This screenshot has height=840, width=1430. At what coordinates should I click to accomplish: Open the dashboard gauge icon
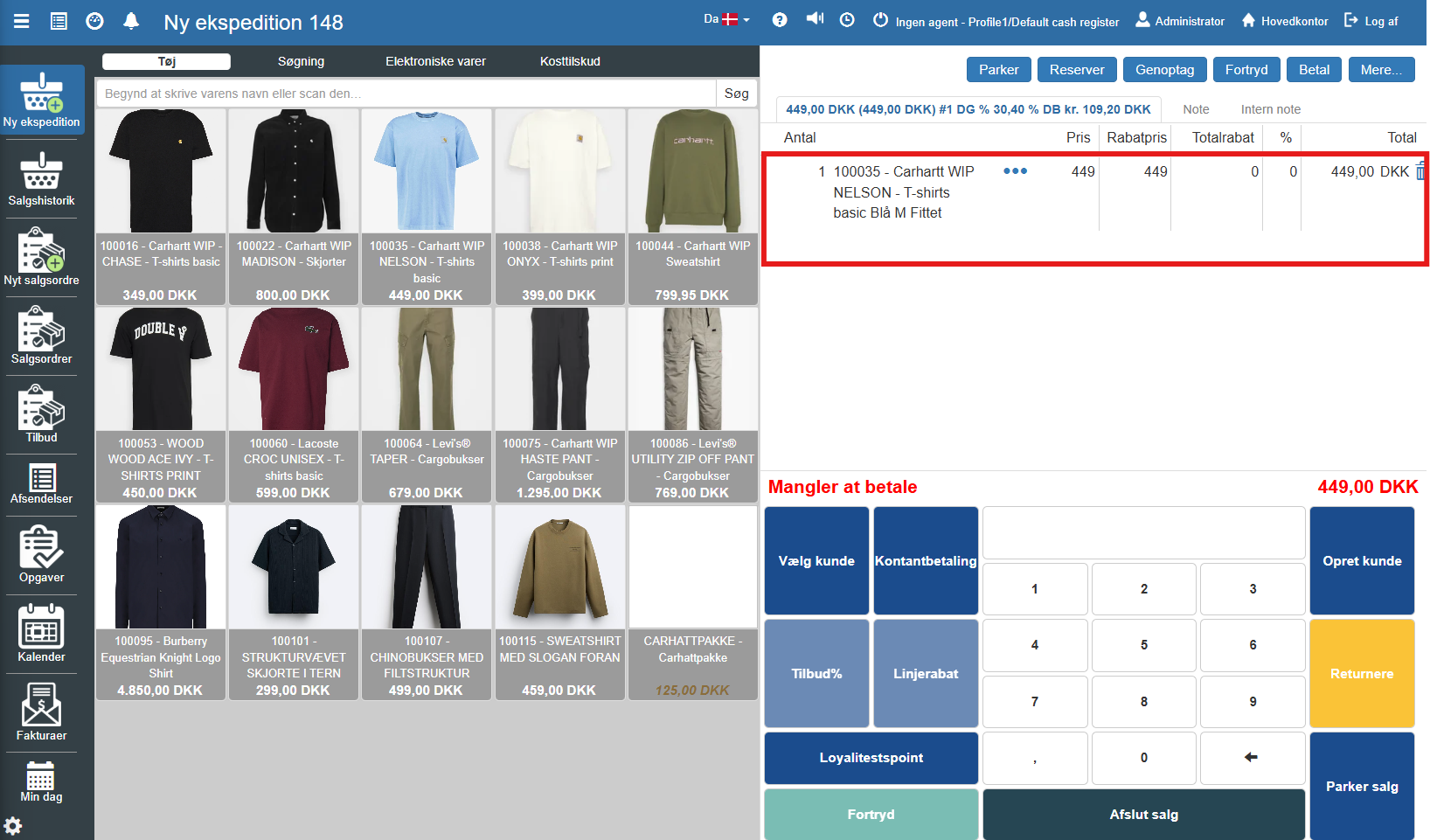(95, 21)
